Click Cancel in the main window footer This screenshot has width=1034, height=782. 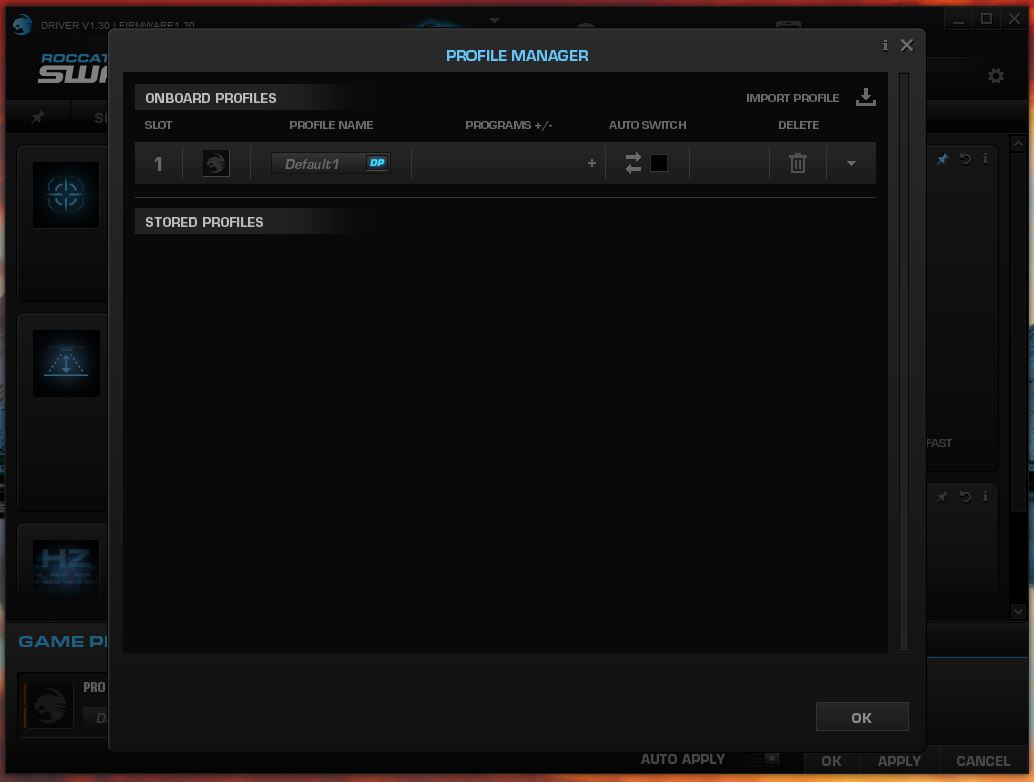pyautogui.click(x=982, y=761)
